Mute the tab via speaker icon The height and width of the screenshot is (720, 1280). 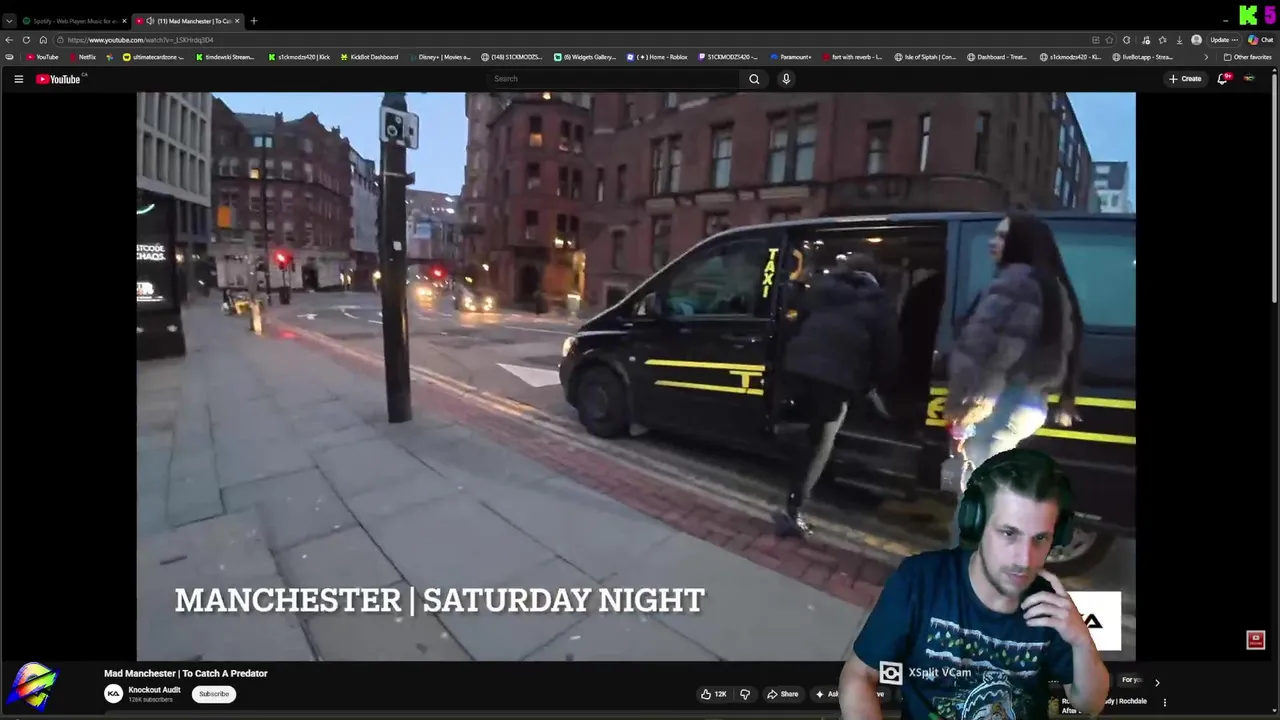[150, 21]
